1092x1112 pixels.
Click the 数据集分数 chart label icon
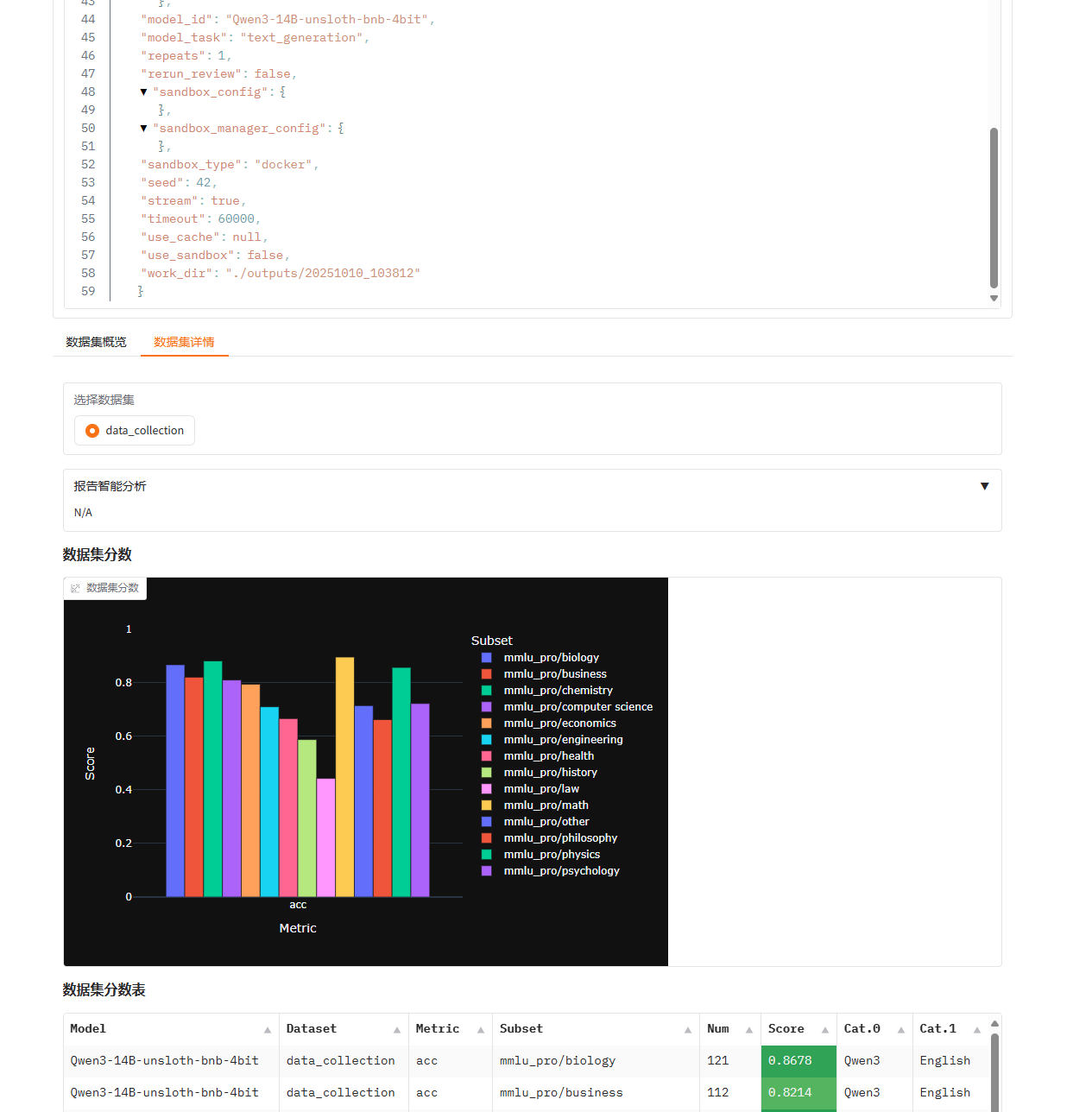(75, 588)
